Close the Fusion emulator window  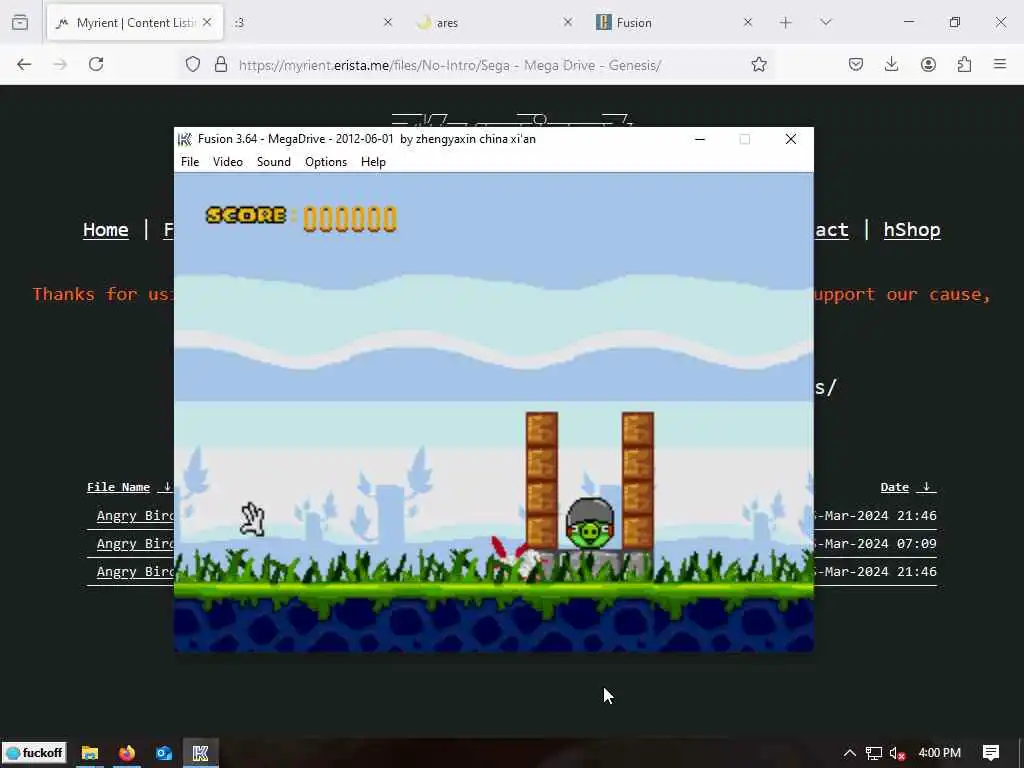coord(791,139)
